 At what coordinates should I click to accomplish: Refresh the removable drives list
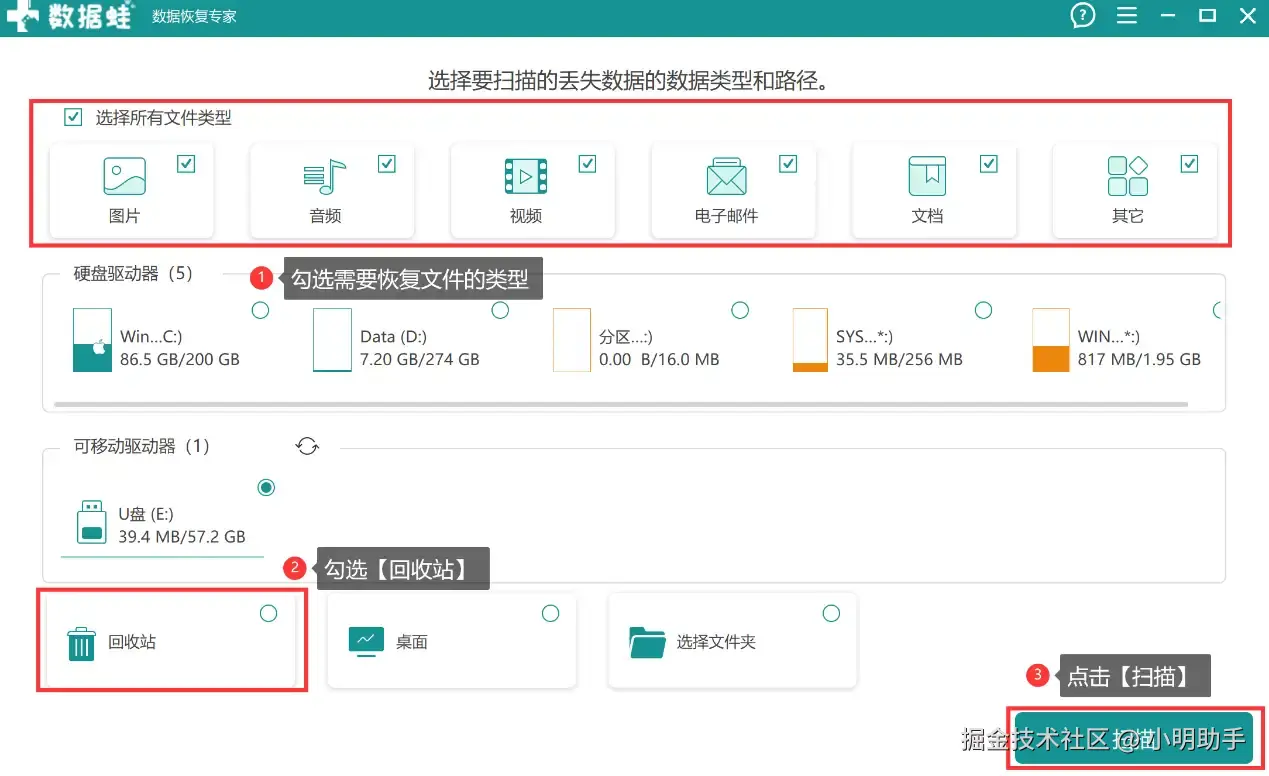tap(307, 446)
